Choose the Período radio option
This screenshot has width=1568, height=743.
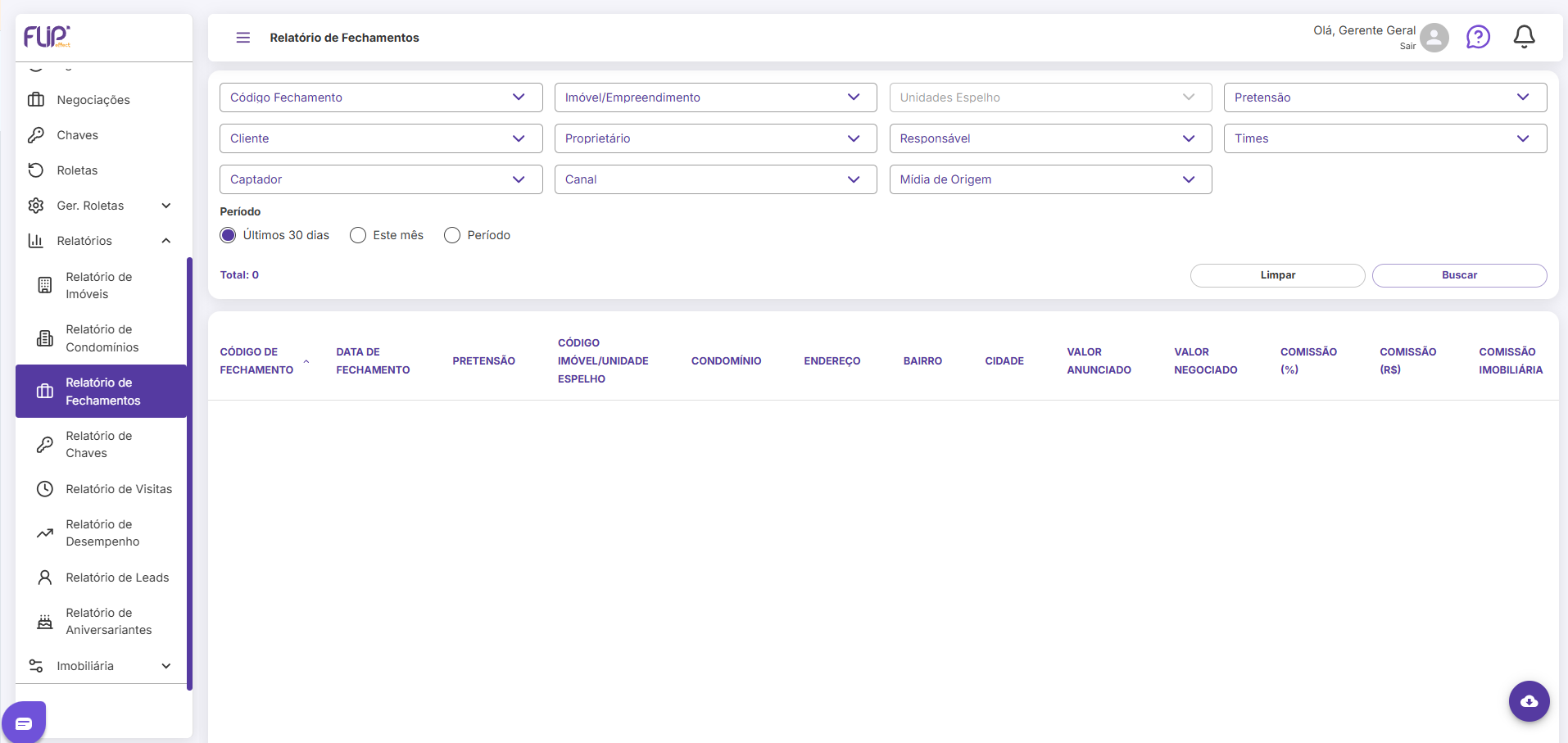(452, 235)
